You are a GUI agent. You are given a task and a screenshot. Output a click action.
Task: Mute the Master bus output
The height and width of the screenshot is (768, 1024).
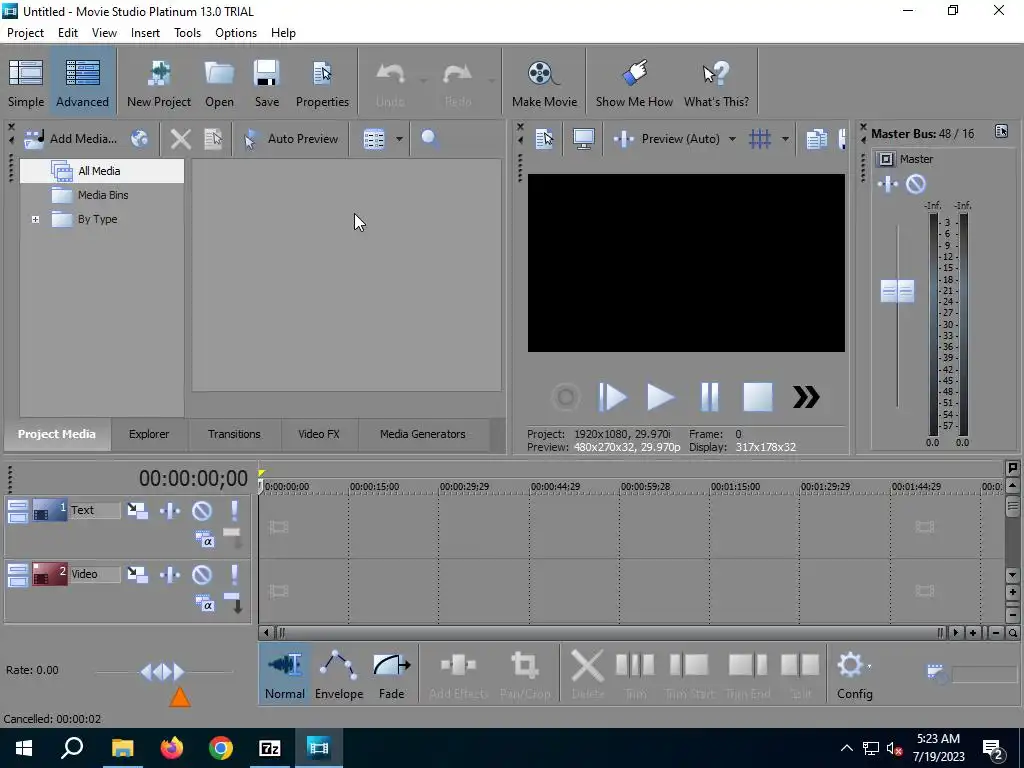point(916,184)
